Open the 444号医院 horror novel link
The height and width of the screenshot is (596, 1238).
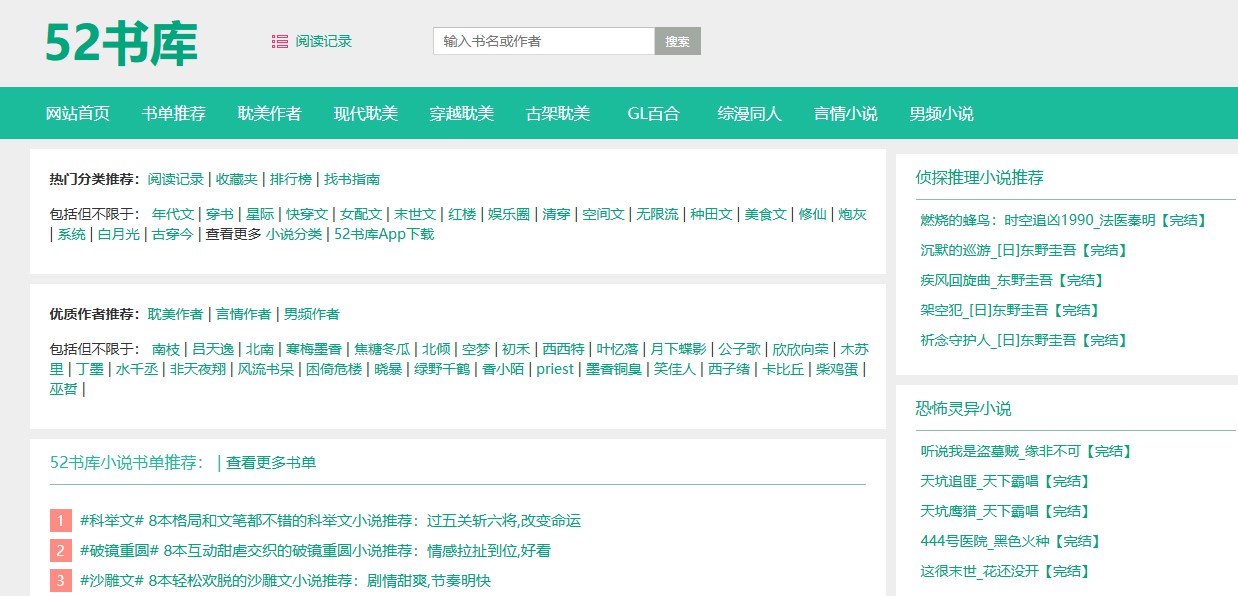[x=1010, y=542]
